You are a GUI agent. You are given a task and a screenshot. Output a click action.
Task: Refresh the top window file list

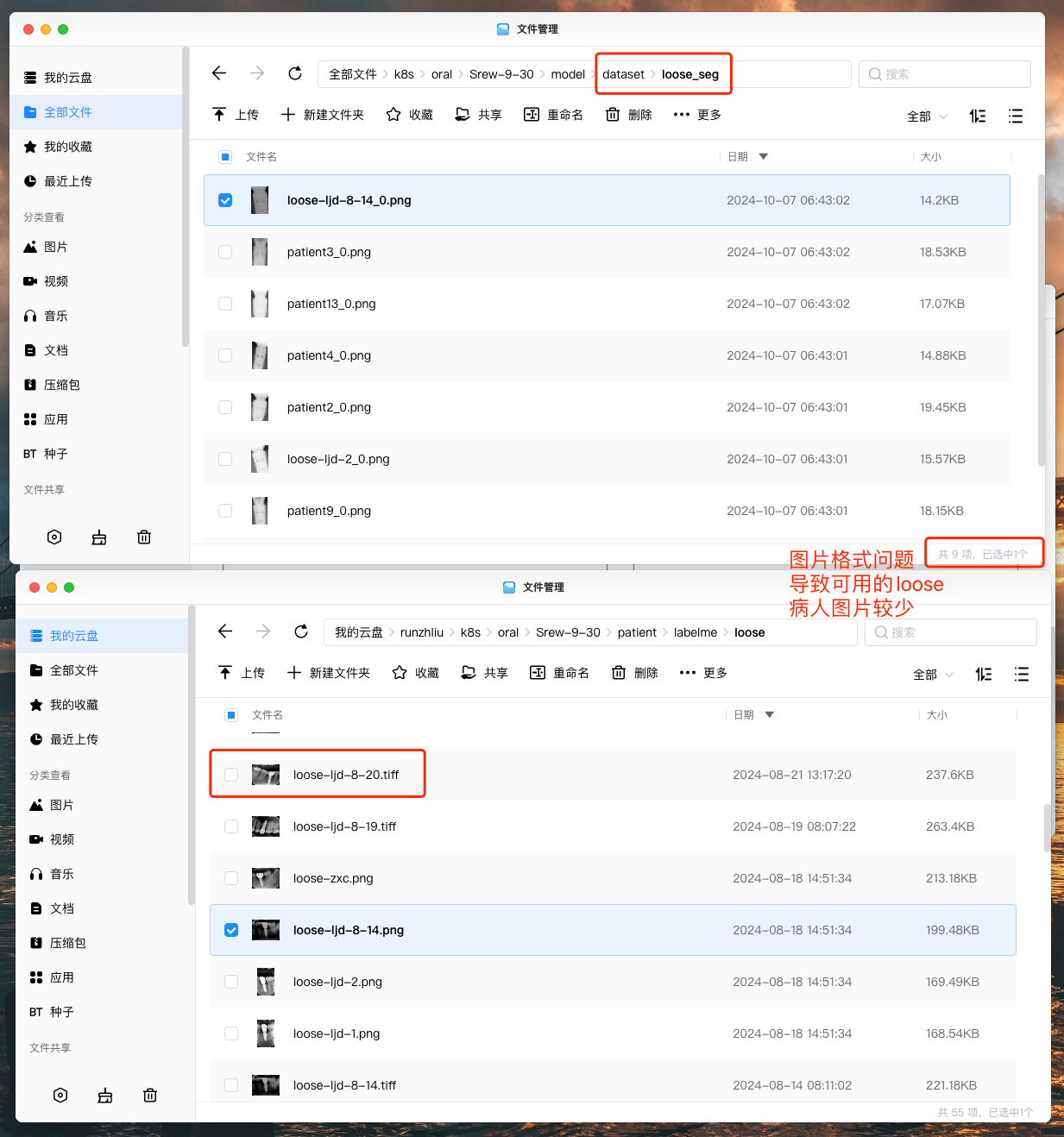(x=295, y=73)
